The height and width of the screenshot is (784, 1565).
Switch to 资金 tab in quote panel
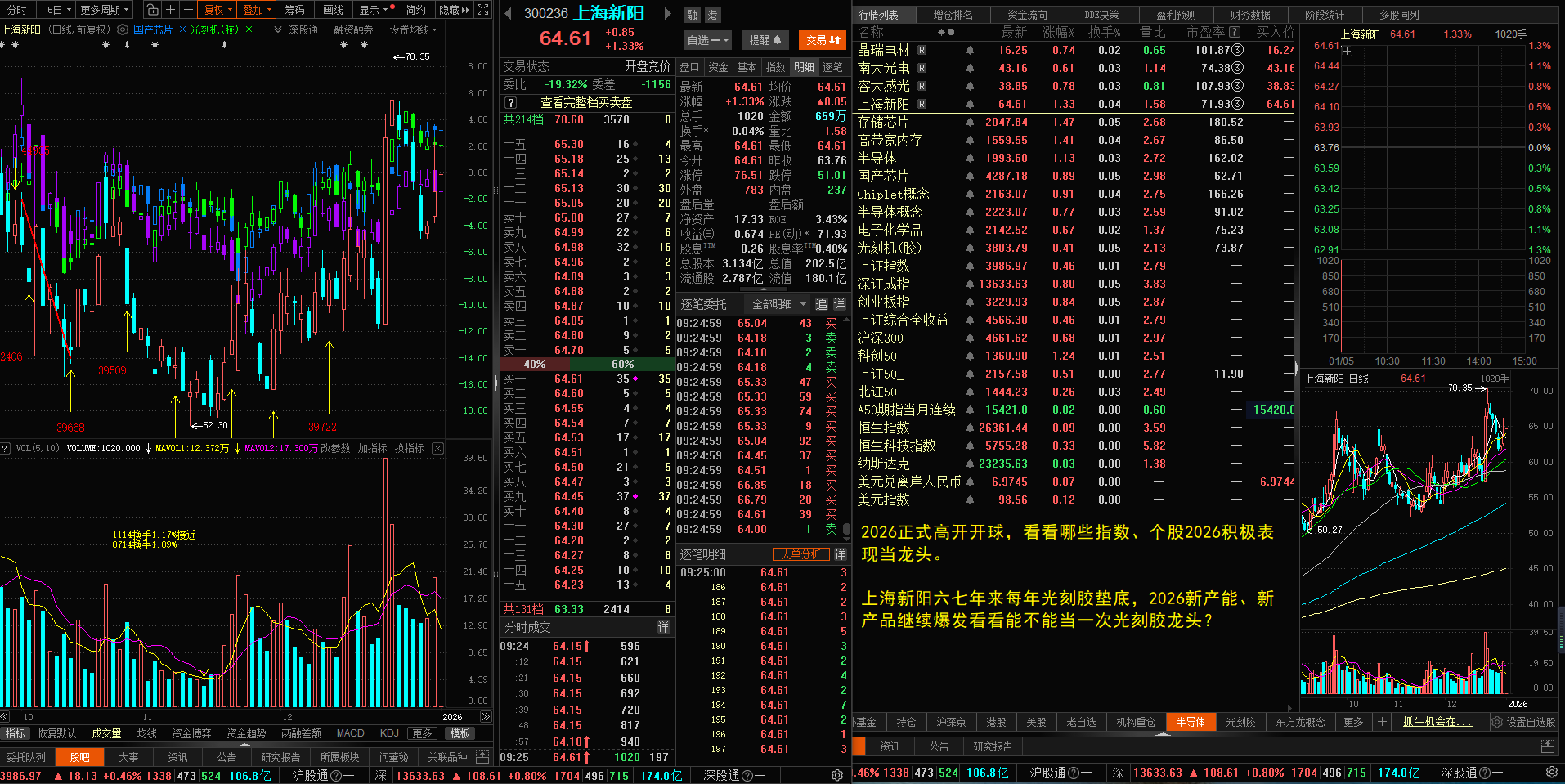[x=718, y=67]
